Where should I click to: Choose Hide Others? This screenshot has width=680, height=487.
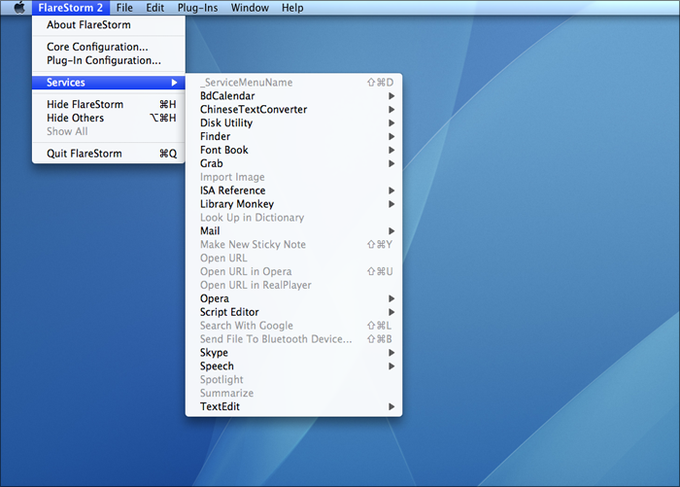pos(108,118)
